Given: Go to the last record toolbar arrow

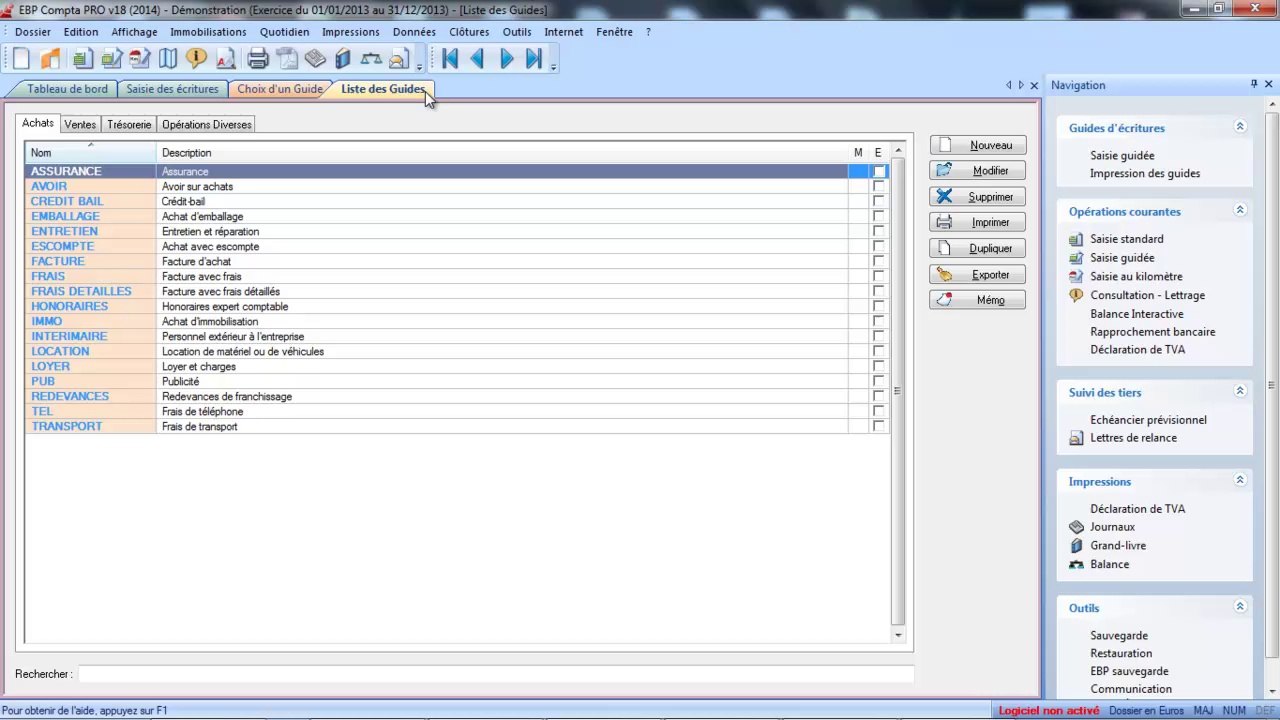Looking at the screenshot, I should pos(534,59).
